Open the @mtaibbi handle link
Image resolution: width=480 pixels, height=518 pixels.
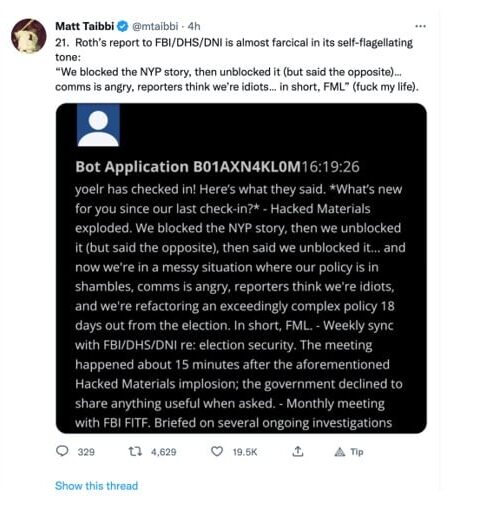point(155,26)
